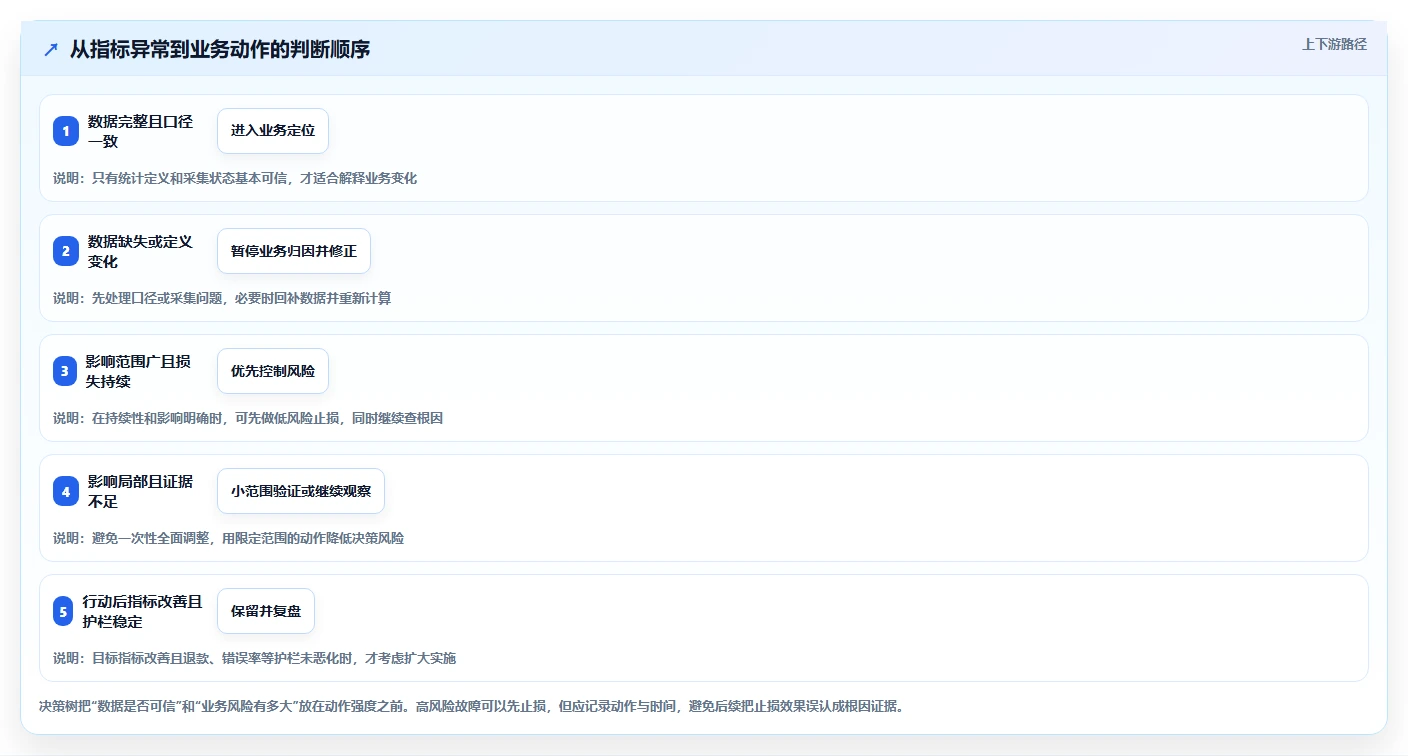Image resolution: width=1408 pixels, height=756 pixels.
Task: Click the arrow icon beside the panel title
Action: click(51, 49)
